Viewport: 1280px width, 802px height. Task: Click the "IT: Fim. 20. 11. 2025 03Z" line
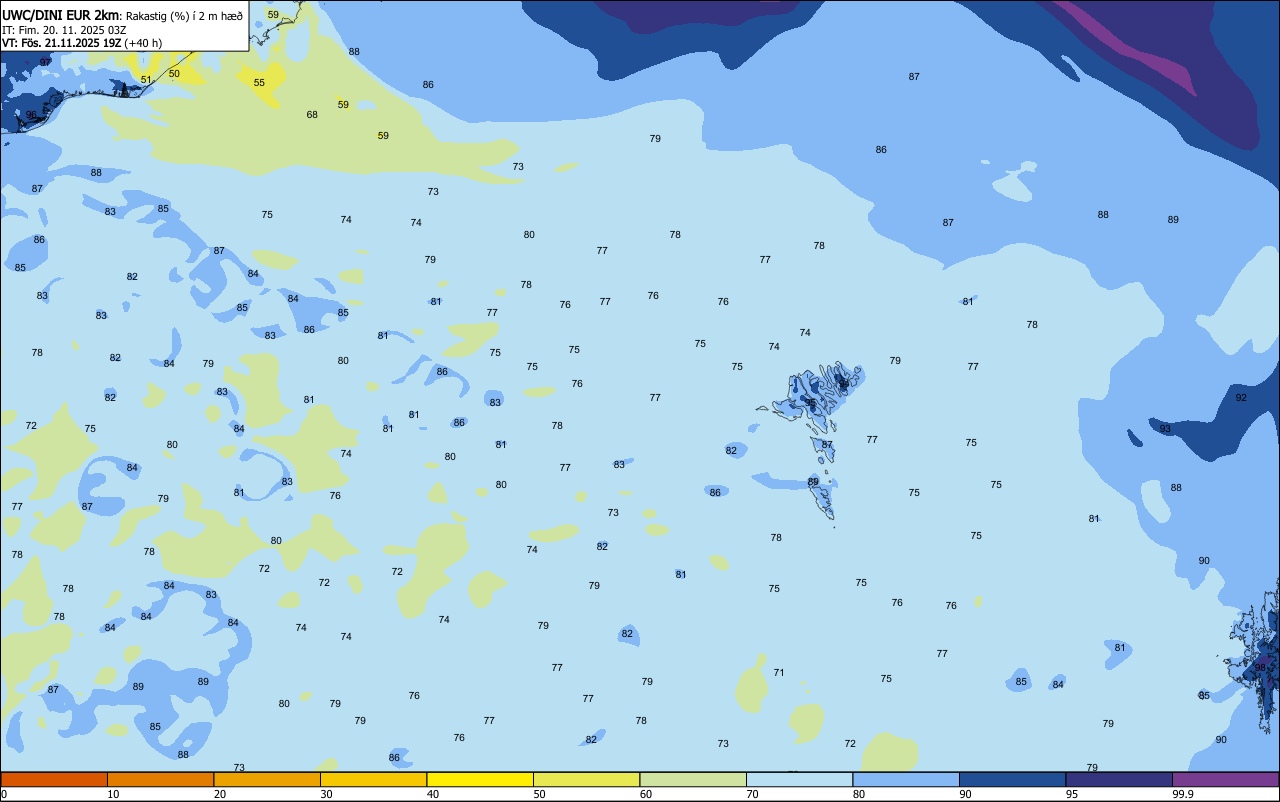click(64, 30)
